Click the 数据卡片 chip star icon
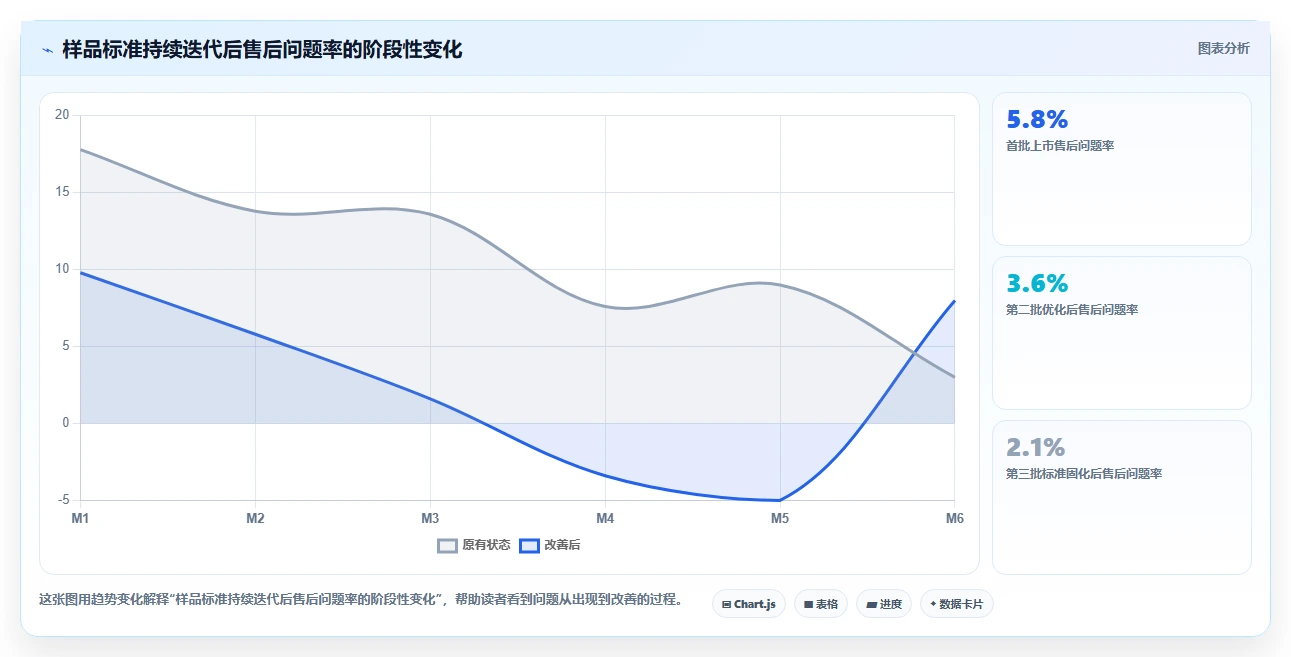 tap(933, 604)
